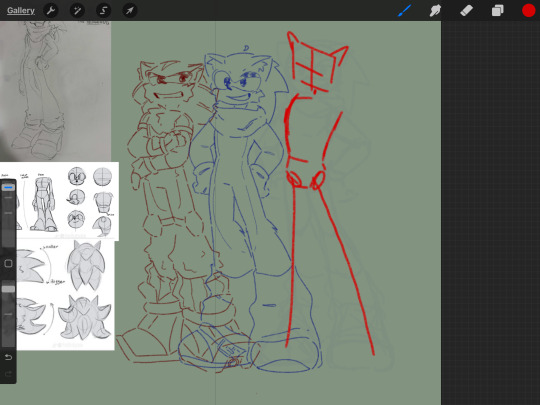Open the Adjustments magic wand menu
The height and width of the screenshot is (405, 540).
click(77, 11)
